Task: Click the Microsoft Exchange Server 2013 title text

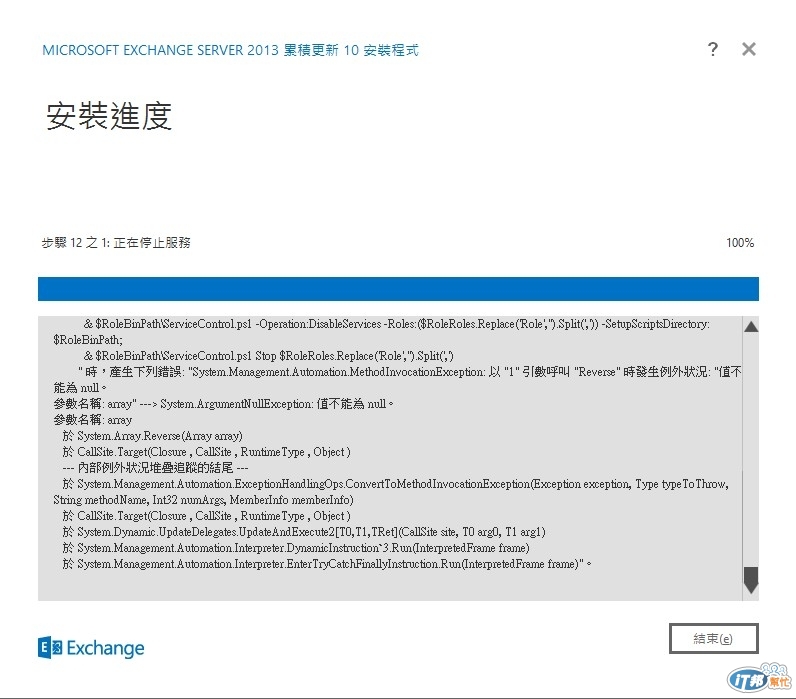Action: pos(230,50)
